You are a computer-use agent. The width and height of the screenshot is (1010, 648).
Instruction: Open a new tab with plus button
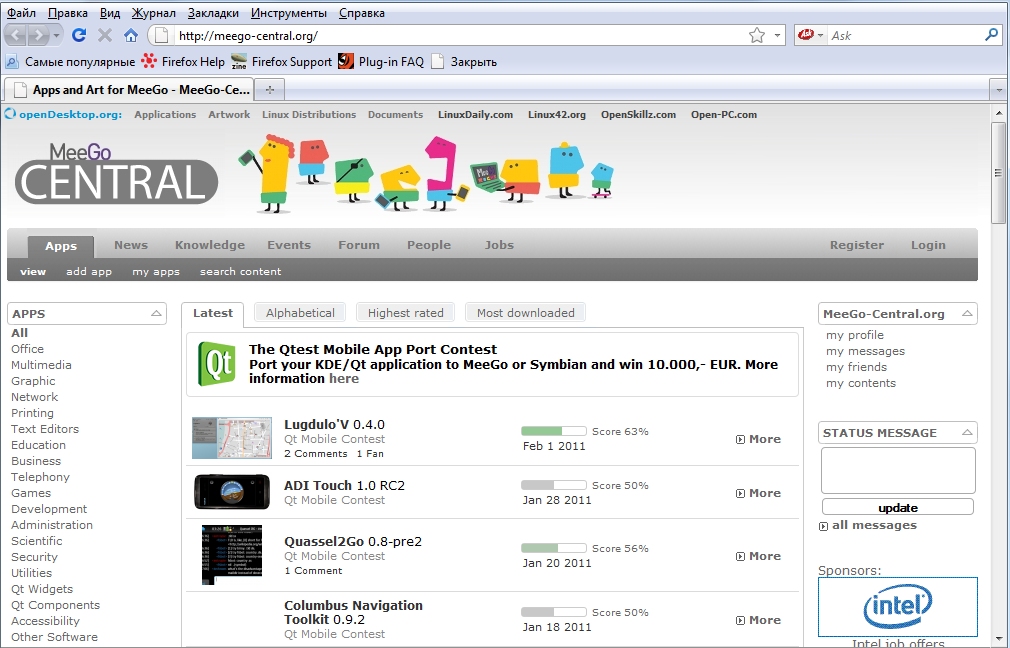[269, 89]
